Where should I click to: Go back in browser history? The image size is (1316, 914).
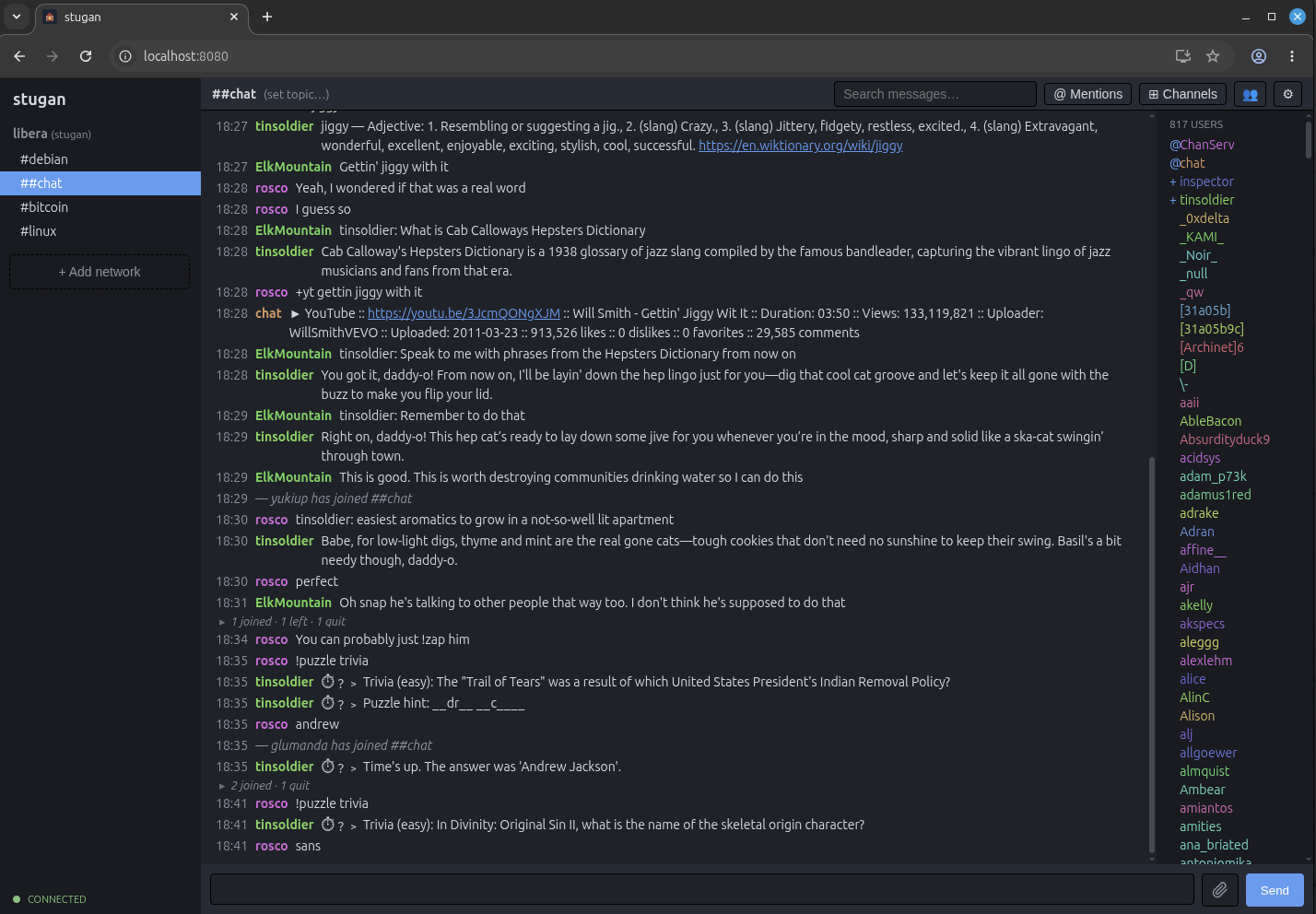click(x=19, y=56)
